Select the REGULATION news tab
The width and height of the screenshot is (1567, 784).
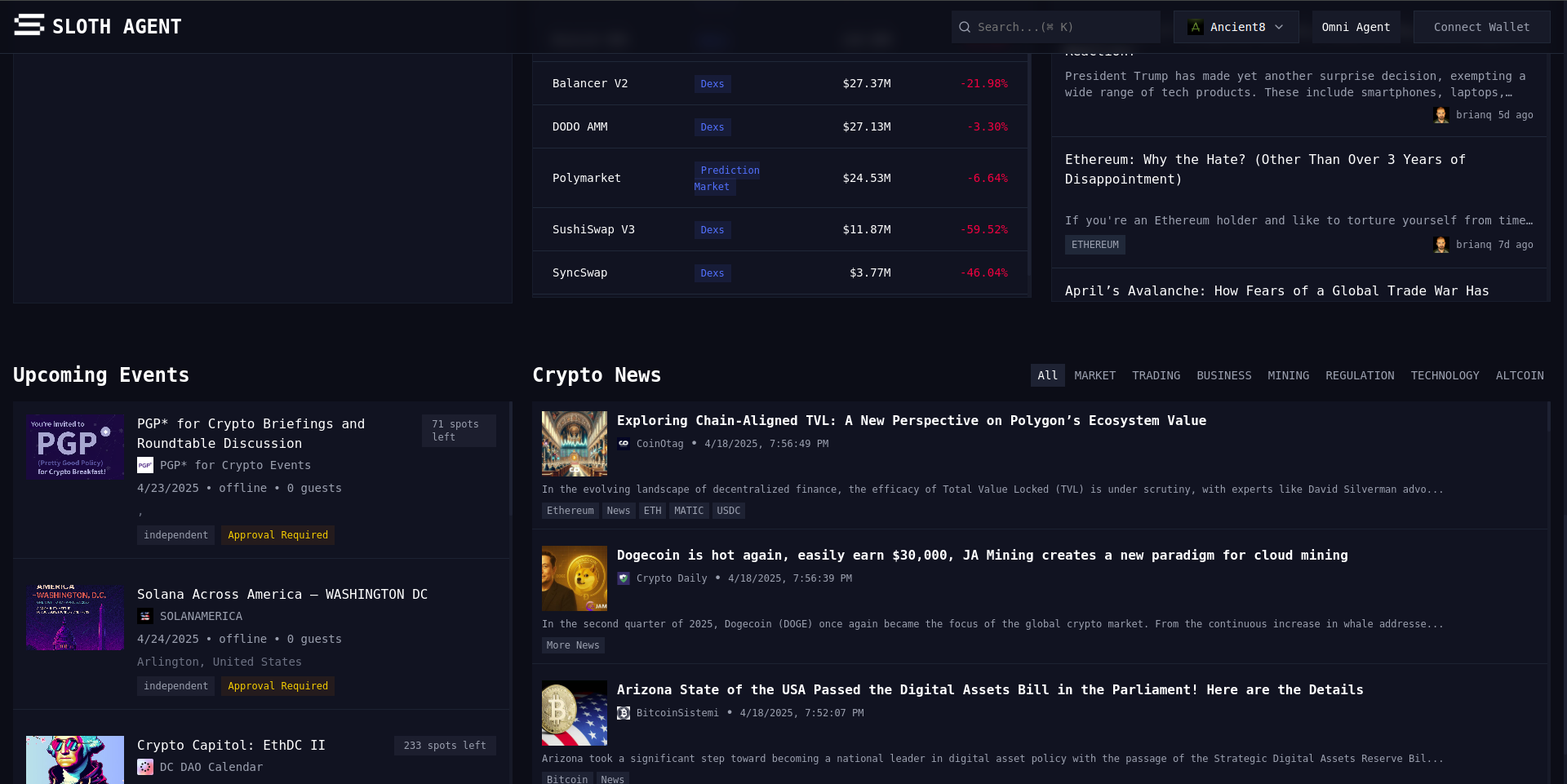[1360, 375]
